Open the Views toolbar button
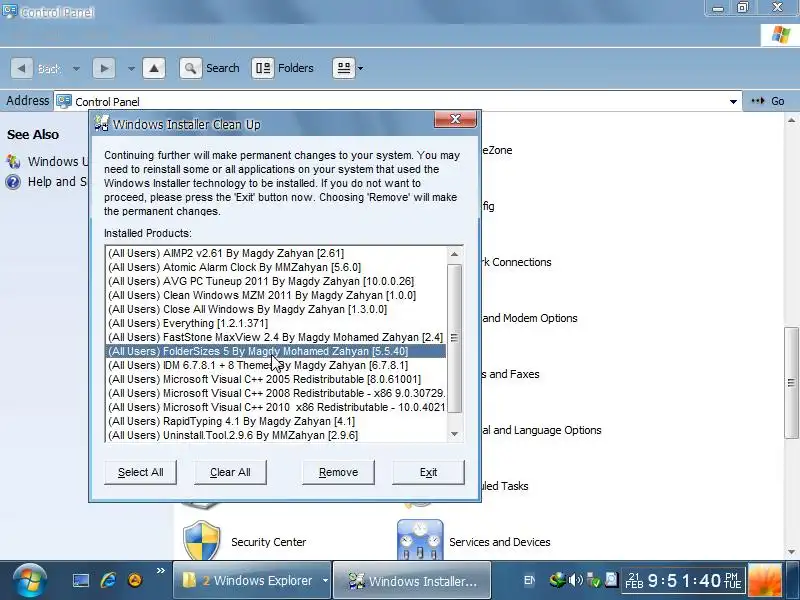Viewport: 800px width, 600px height. (x=343, y=68)
